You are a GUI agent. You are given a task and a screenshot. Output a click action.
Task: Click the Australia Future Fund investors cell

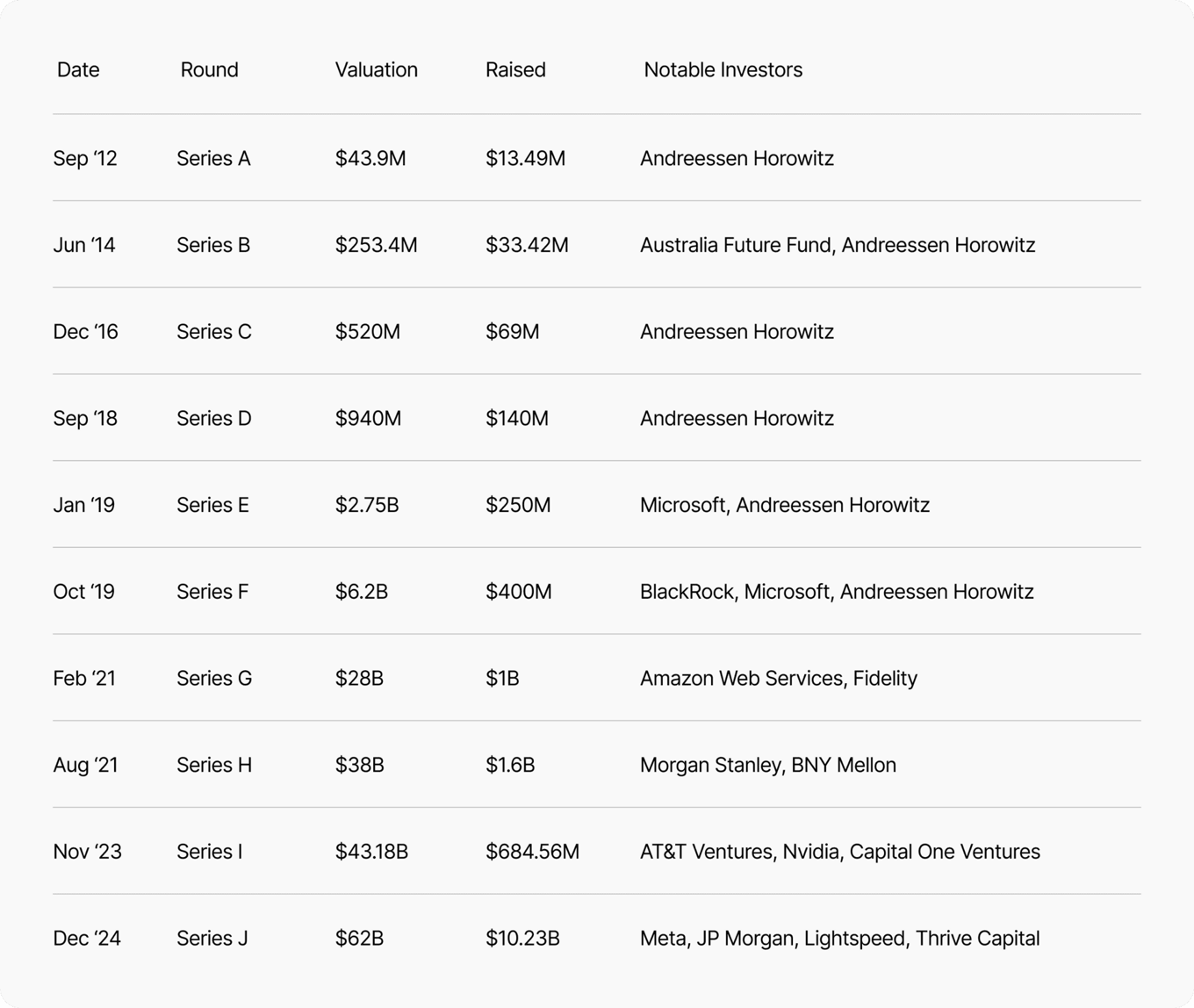pos(838,245)
